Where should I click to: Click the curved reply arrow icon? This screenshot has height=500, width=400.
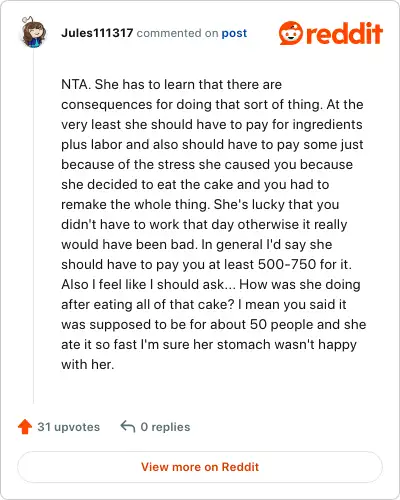coord(128,426)
